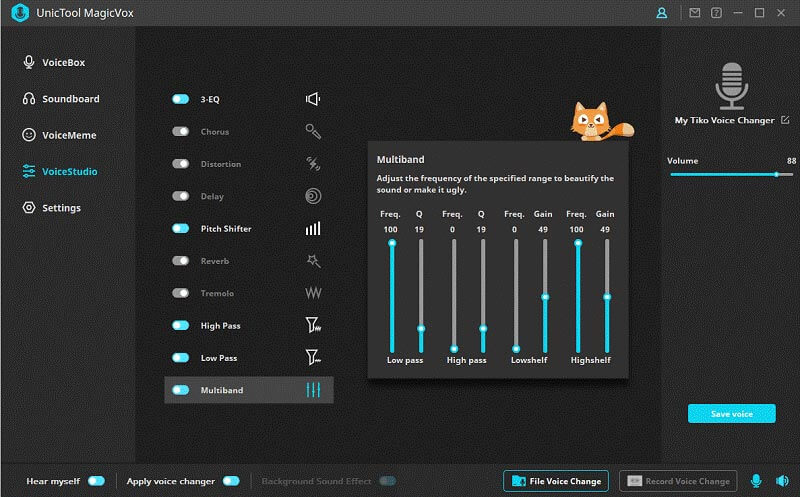
Task: Select the Pitch Shifter effect row
Action: click(249, 229)
